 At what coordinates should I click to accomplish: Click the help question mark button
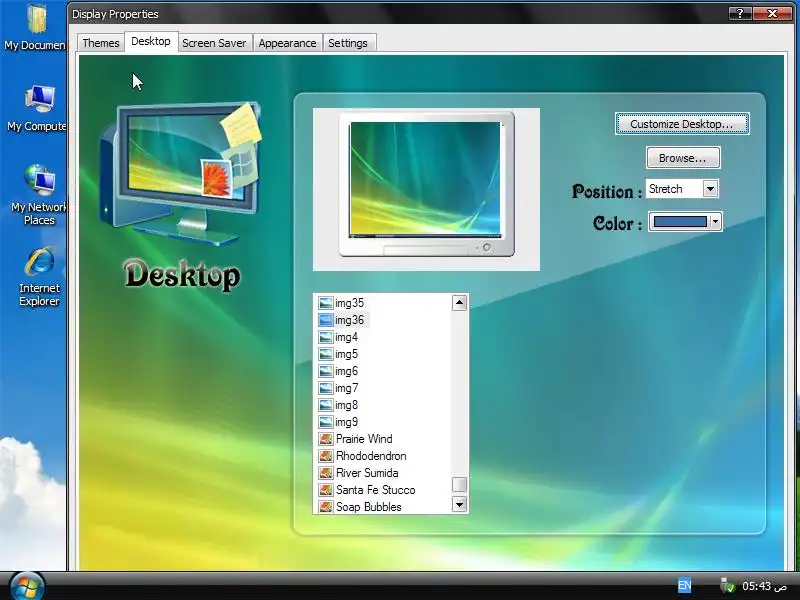pos(740,13)
